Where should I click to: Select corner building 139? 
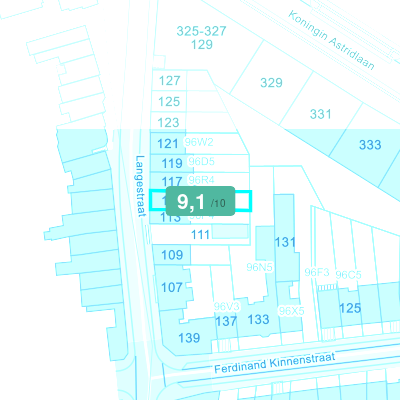pyautogui.click(x=189, y=338)
